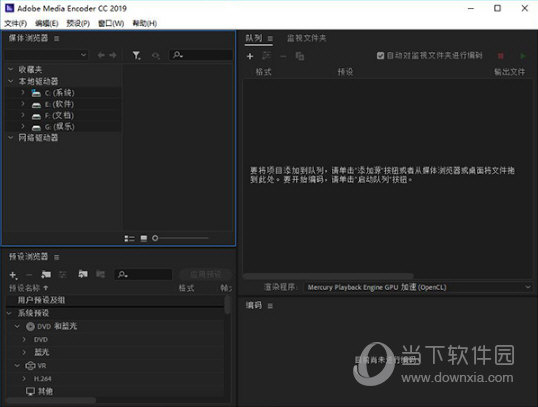
Task: Expand the 蓝光 preset subgroup
Action: click(x=24, y=352)
